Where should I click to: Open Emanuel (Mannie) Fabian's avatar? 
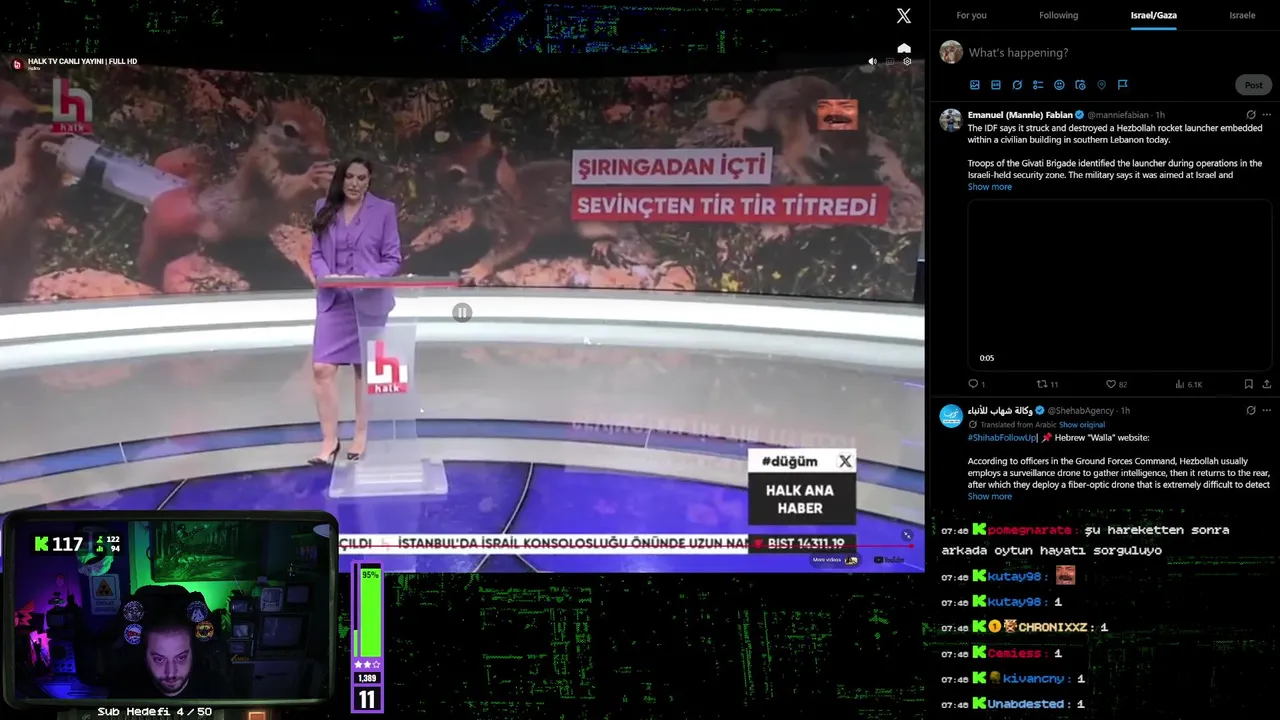tap(951, 120)
